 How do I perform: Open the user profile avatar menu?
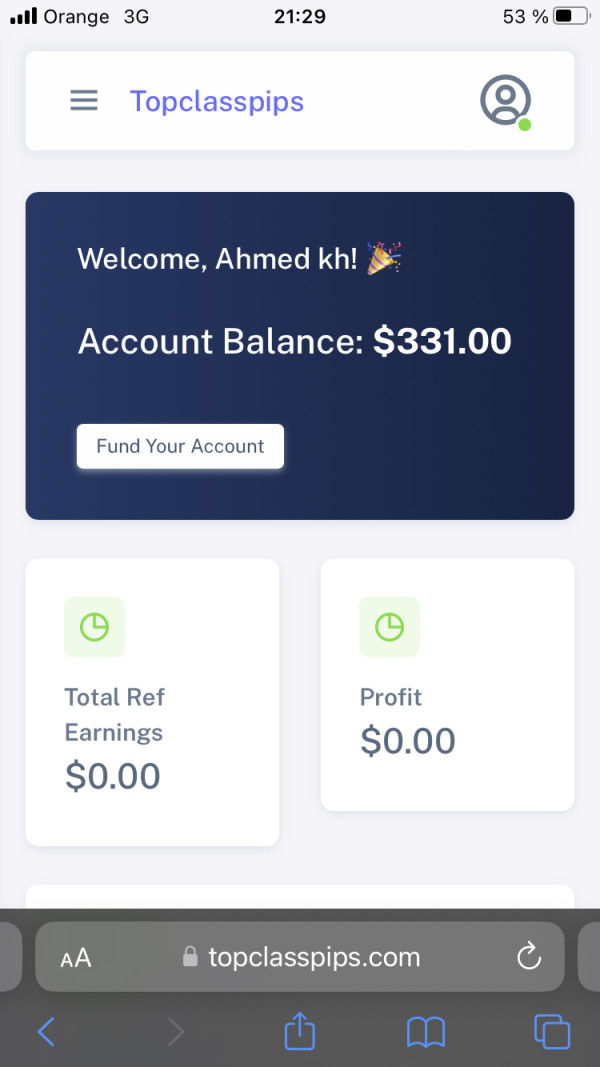pyautogui.click(x=505, y=100)
